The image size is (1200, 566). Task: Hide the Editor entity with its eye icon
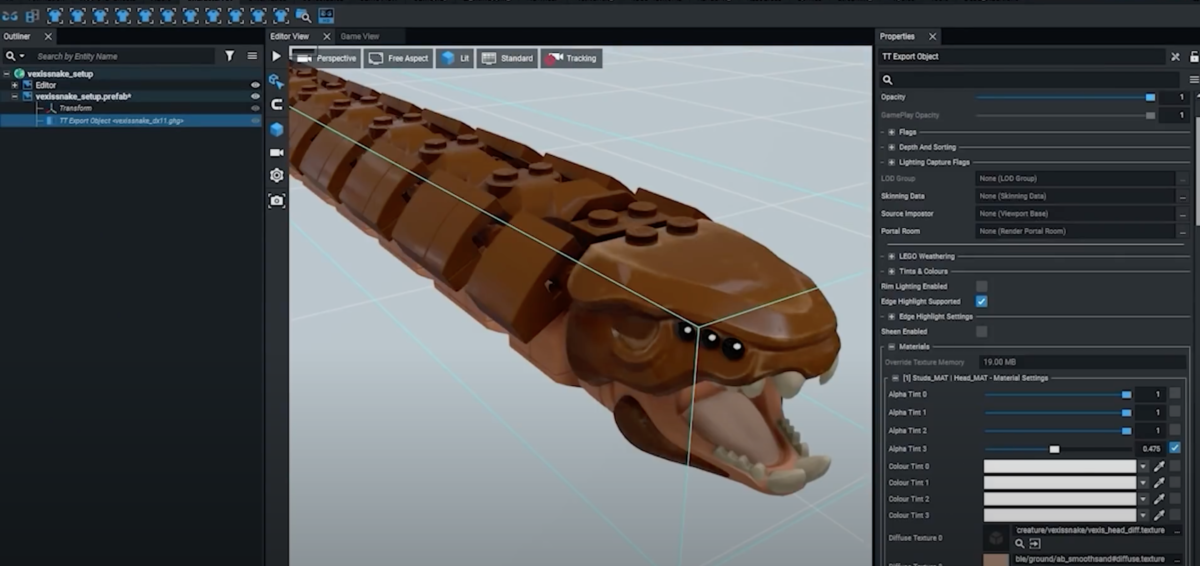255,85
